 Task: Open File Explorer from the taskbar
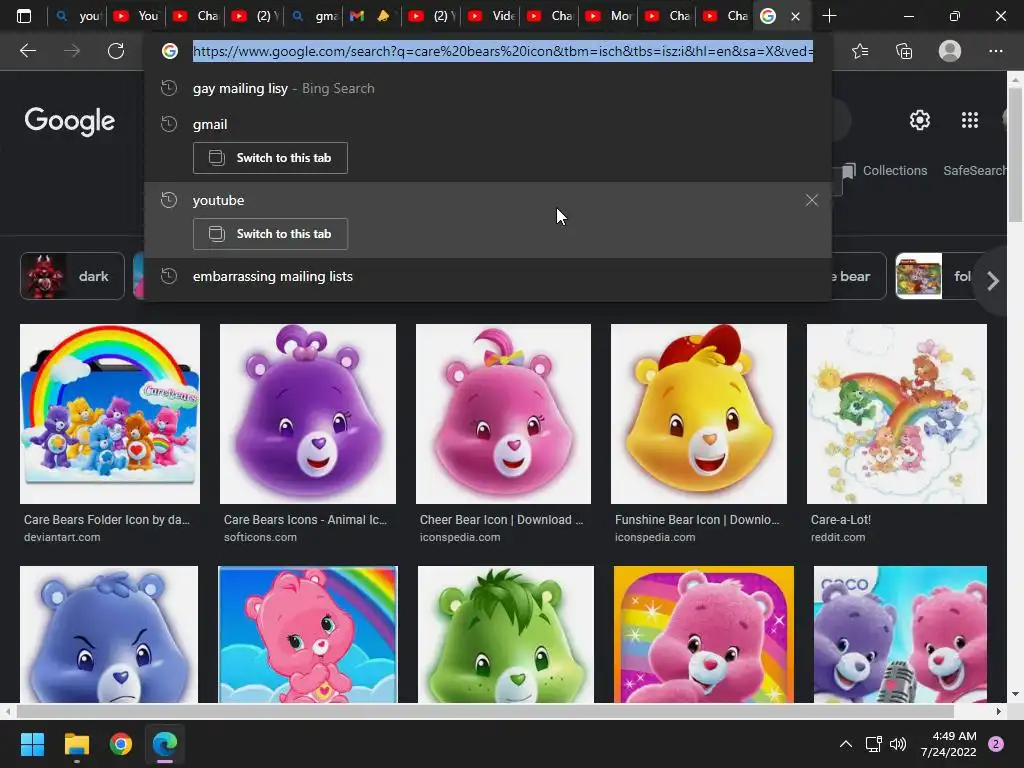[76, 744]
